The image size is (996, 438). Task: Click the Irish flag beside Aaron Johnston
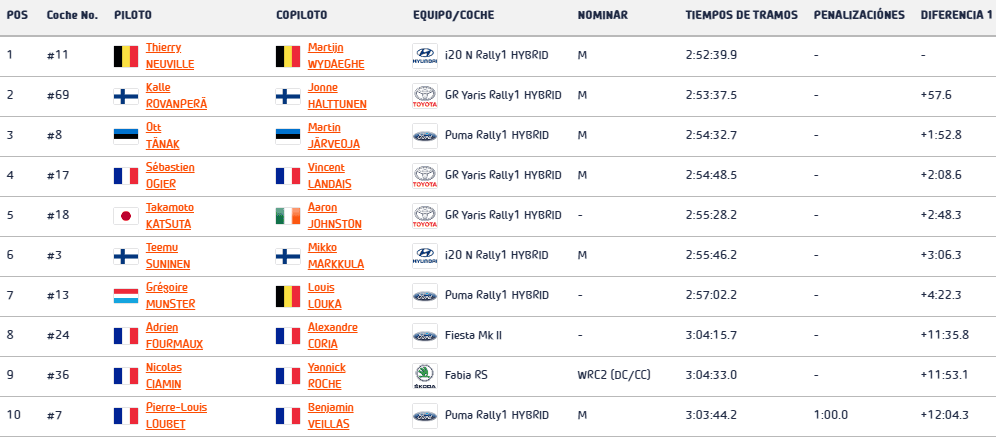(x=288, y=216)
